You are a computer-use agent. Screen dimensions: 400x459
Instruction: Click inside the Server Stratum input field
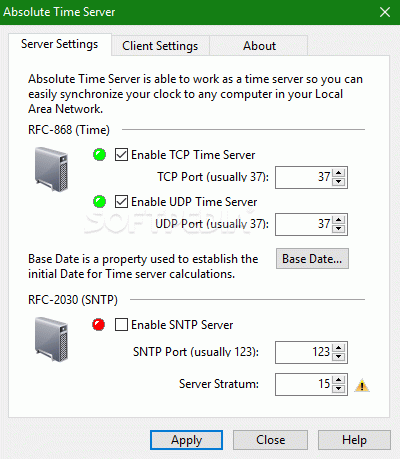click(304, 384)
